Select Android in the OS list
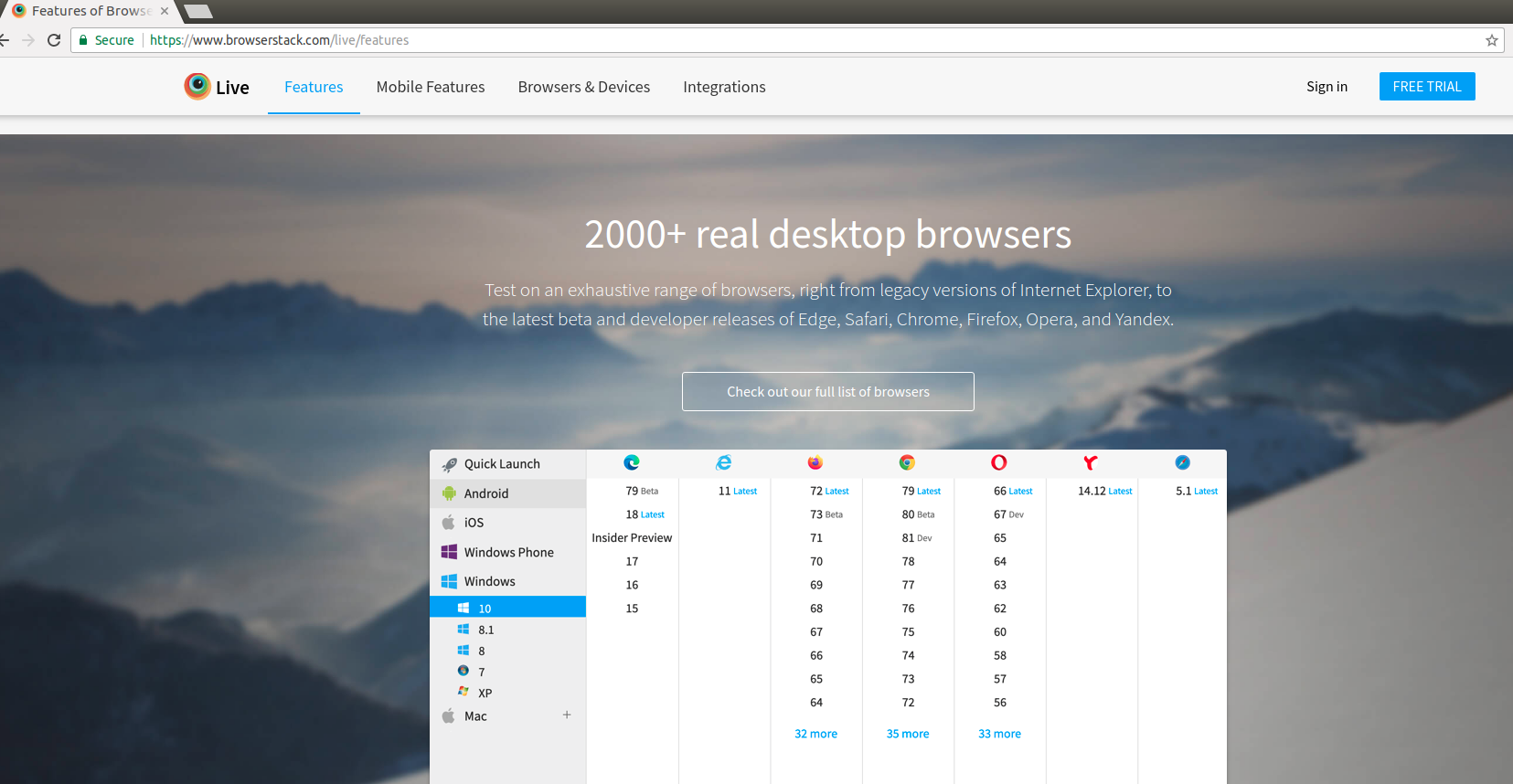Viewport: 1513px width, 784px height. click(507, 493)
